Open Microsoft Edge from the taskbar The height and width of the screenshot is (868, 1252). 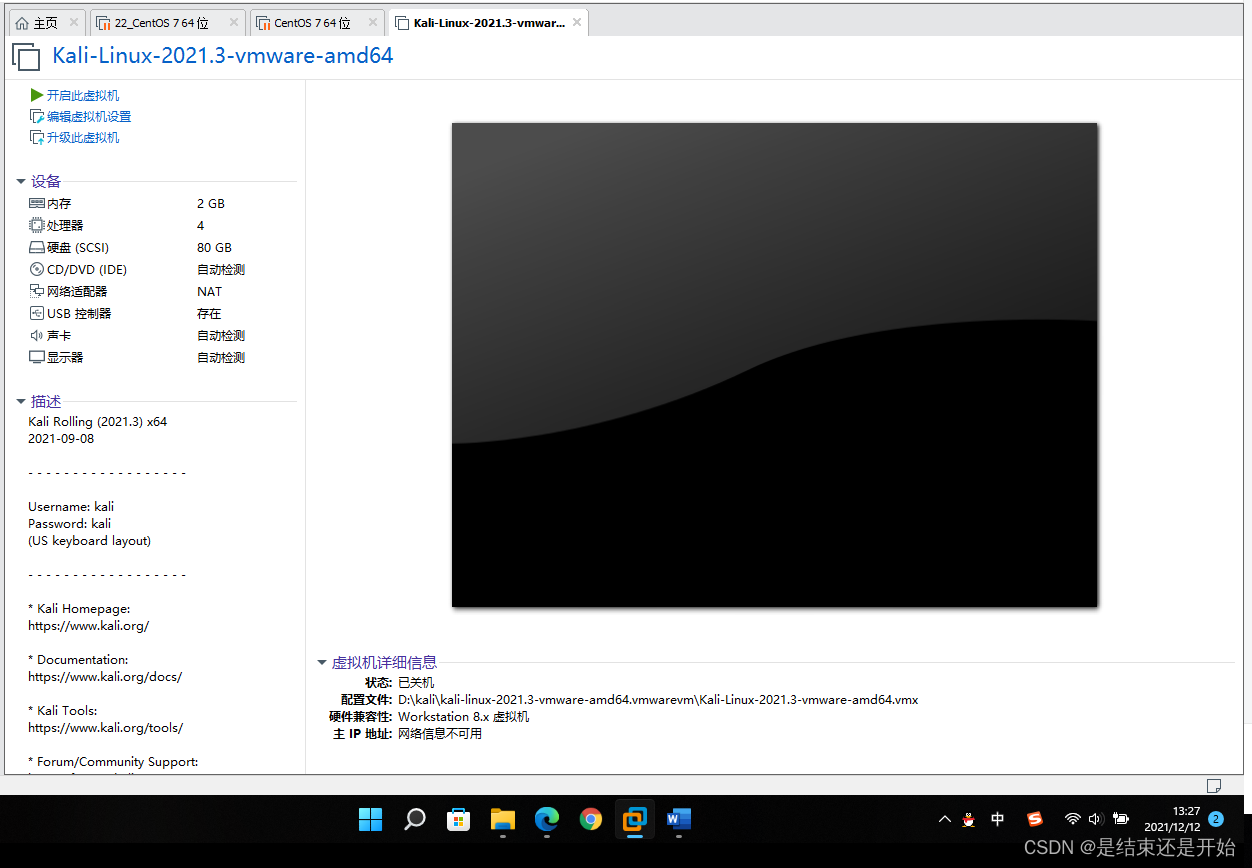[546, 820]
